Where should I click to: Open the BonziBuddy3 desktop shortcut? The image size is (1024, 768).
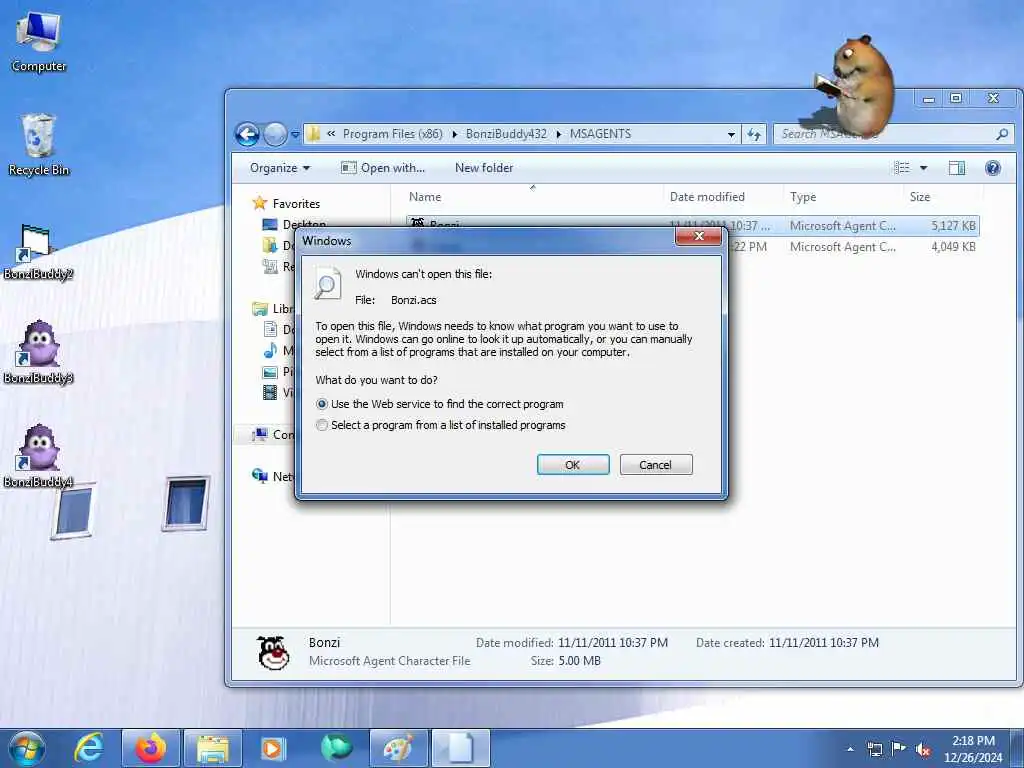39,352
